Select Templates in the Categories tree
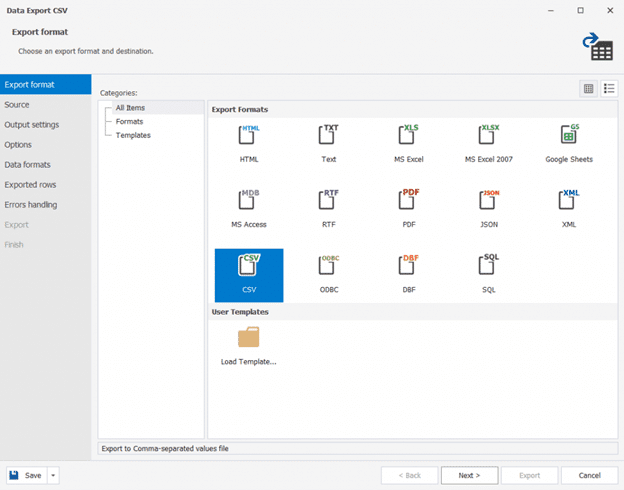The width and height of the screenshot is (624, 490). [133, 135]
